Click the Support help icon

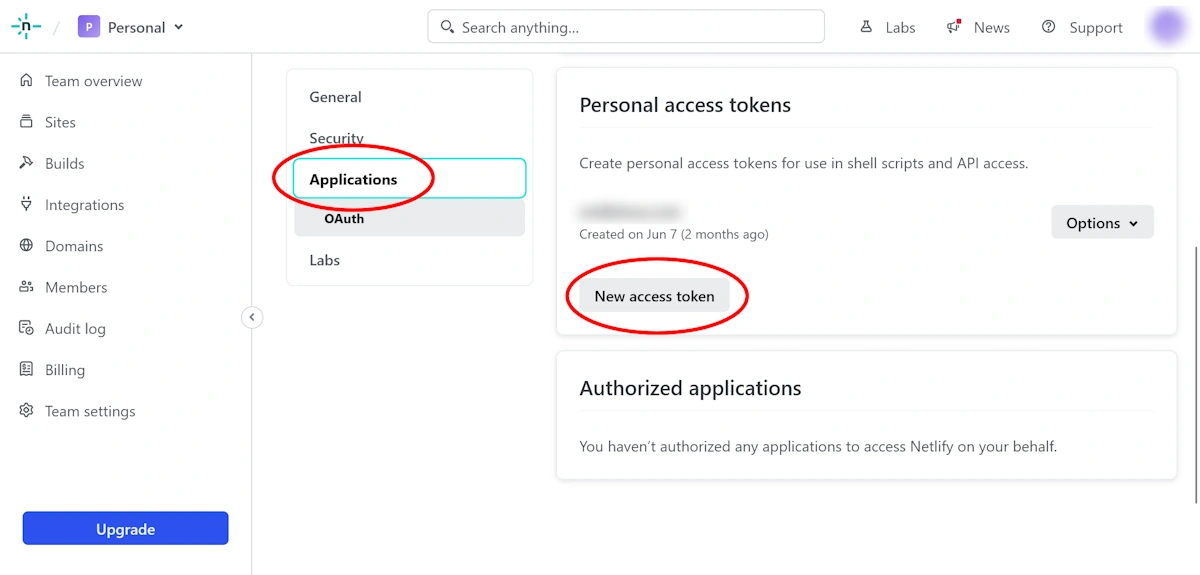pos(1048,27)
